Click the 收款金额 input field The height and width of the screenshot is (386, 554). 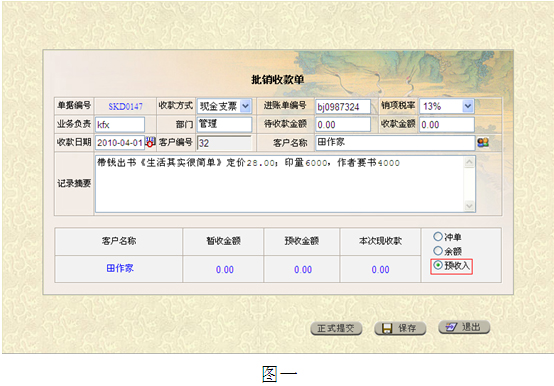(447, 125)
